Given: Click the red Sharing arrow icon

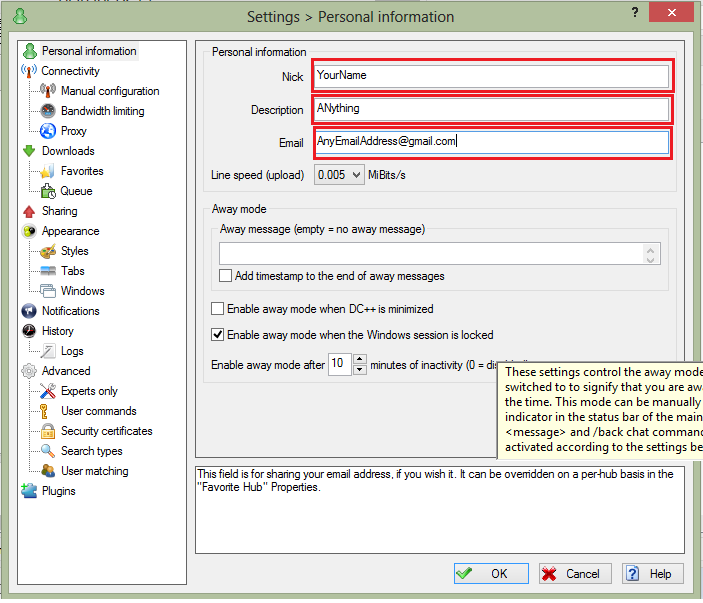Looking at the screenshot, I should (x=29, y=211).
